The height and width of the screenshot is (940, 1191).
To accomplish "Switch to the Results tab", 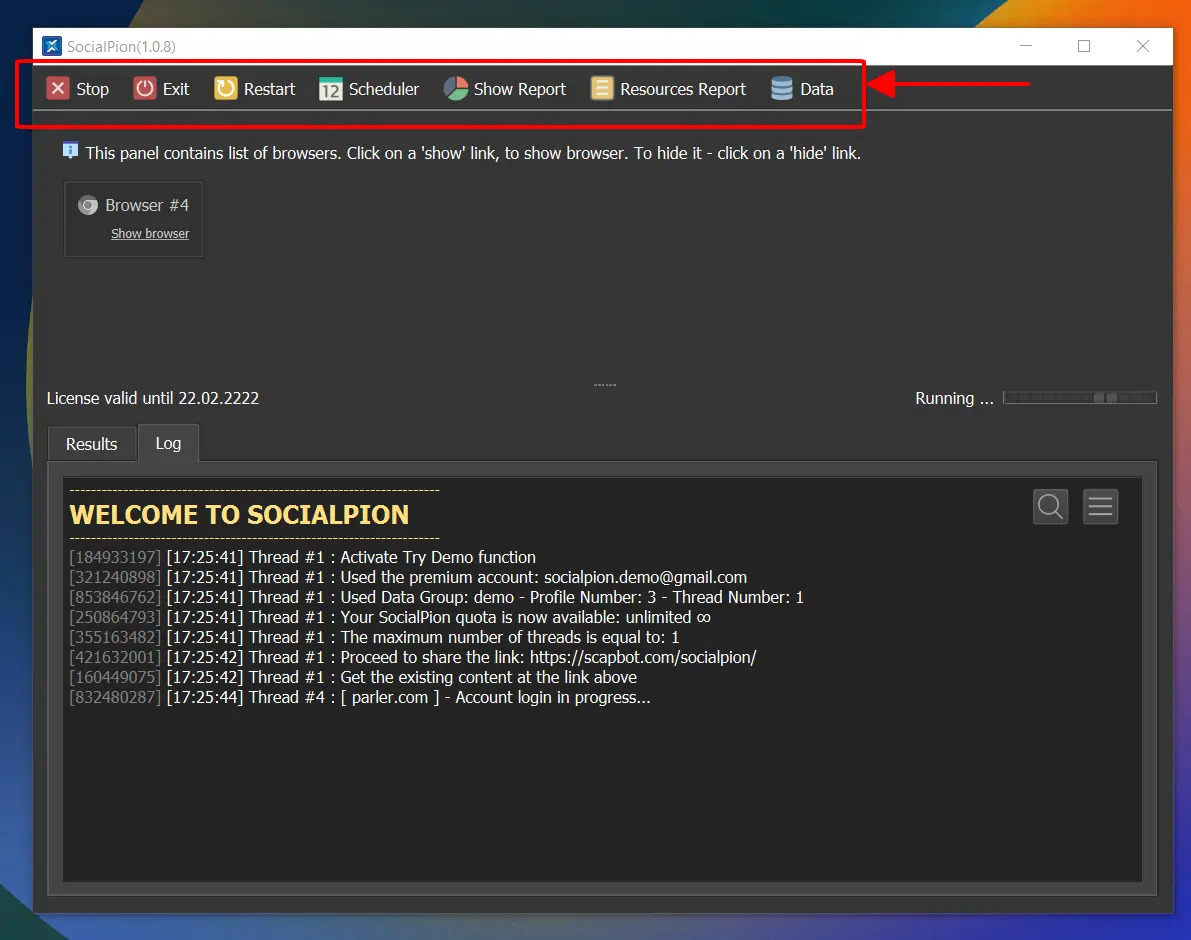I will [92, 444].
